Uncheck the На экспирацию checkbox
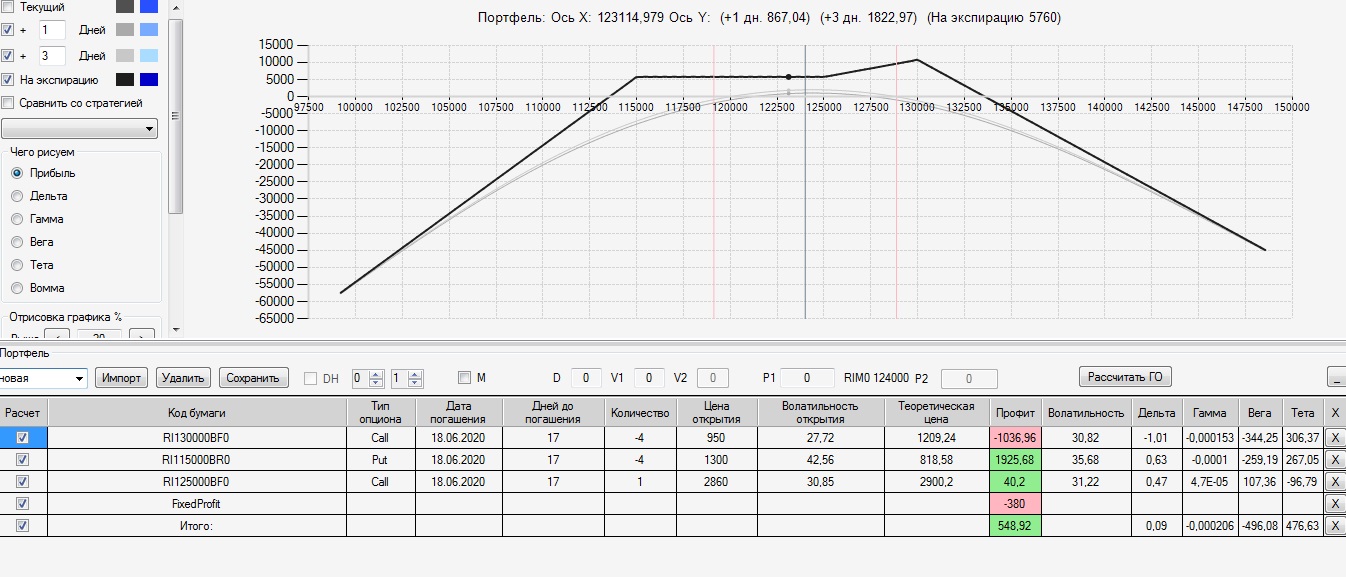 click(x=8, y=80)
